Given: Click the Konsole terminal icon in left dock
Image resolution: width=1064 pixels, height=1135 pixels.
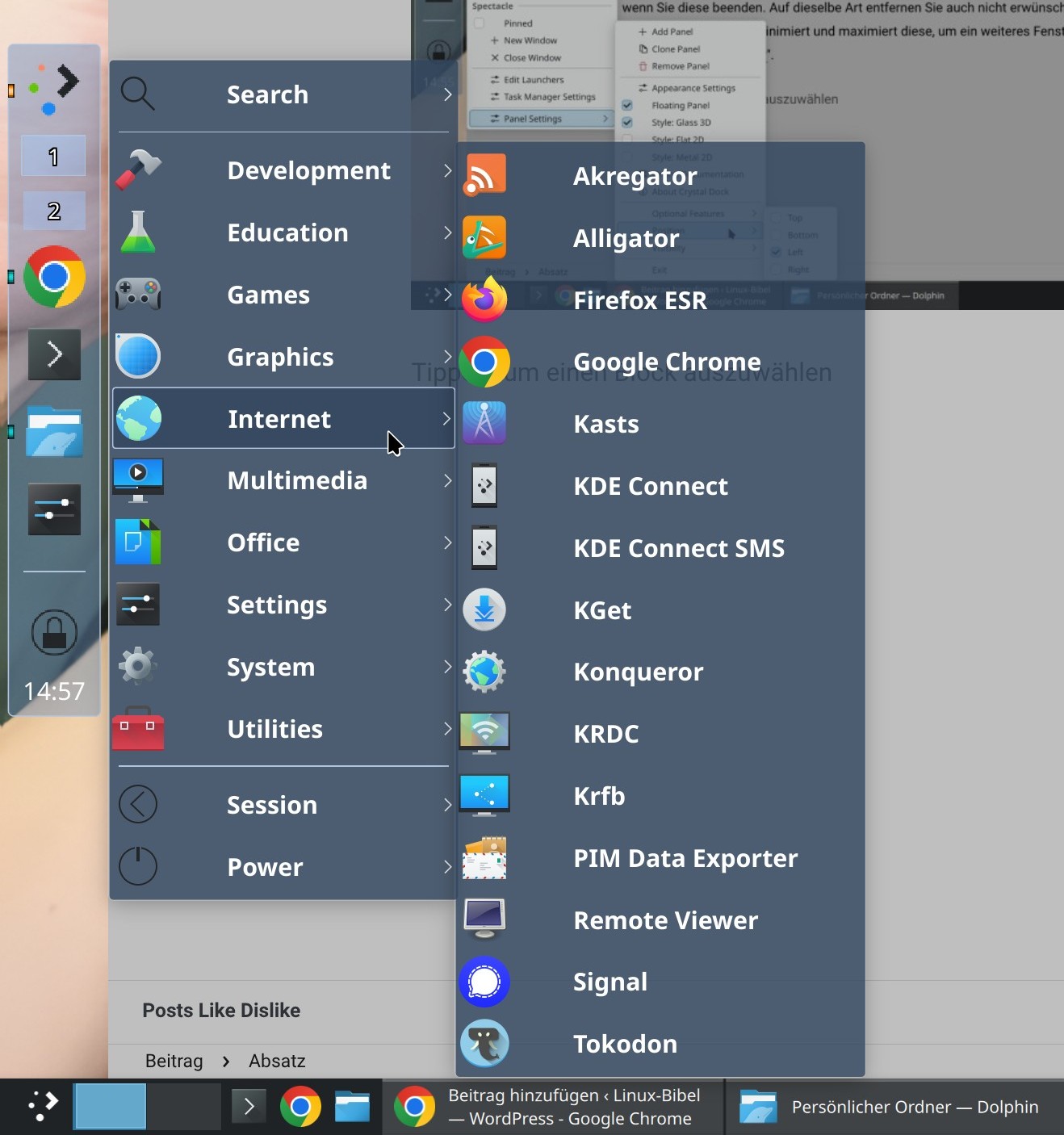Looking at the screenshot, I should pos(54,354).
